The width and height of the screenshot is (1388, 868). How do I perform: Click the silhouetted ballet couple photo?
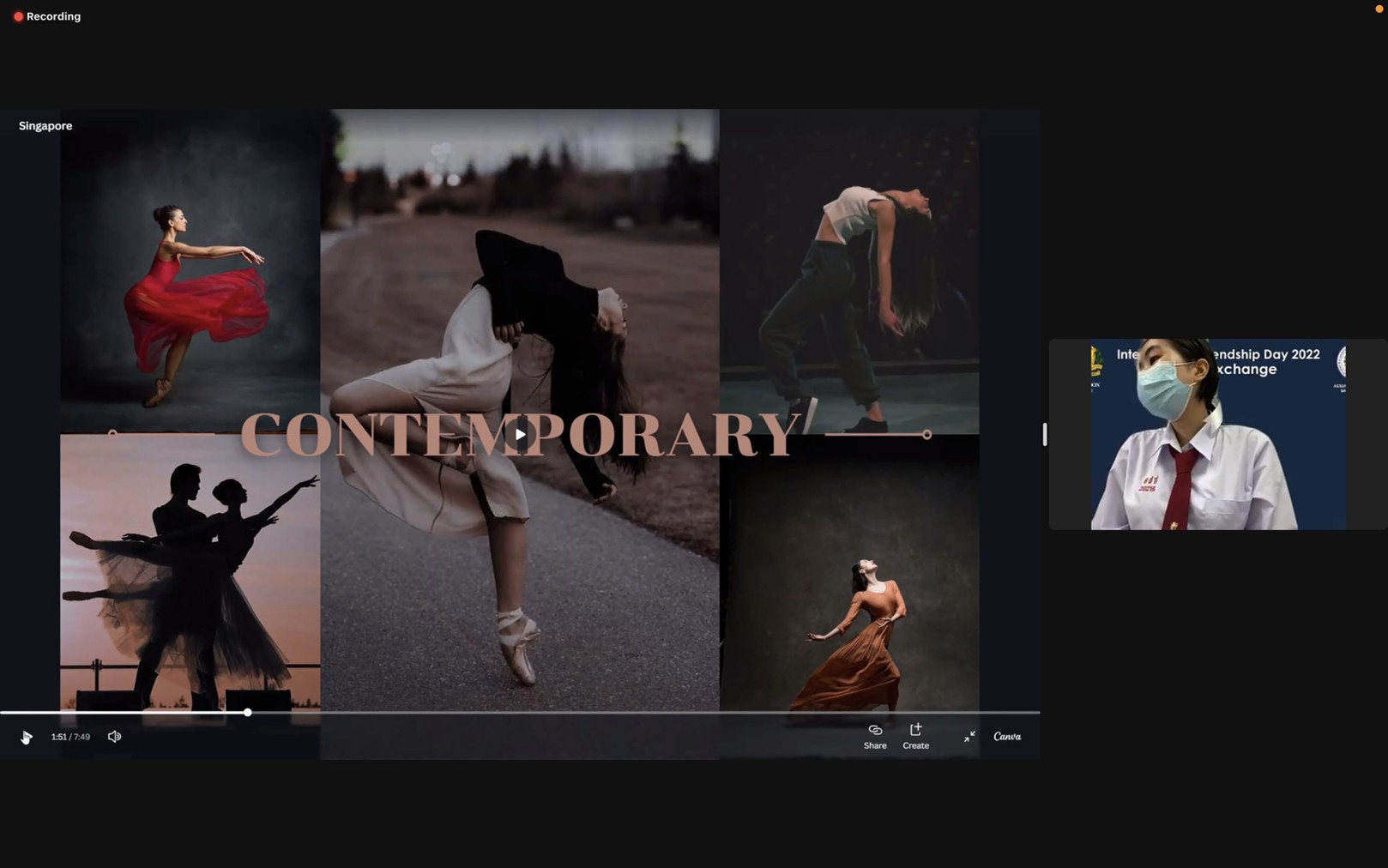(x=190, y=575)
